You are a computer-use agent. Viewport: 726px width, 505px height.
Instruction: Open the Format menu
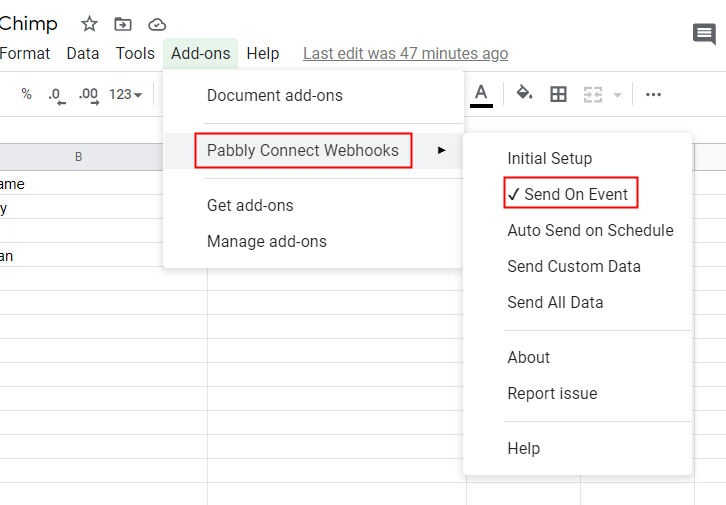coord(25,53)
